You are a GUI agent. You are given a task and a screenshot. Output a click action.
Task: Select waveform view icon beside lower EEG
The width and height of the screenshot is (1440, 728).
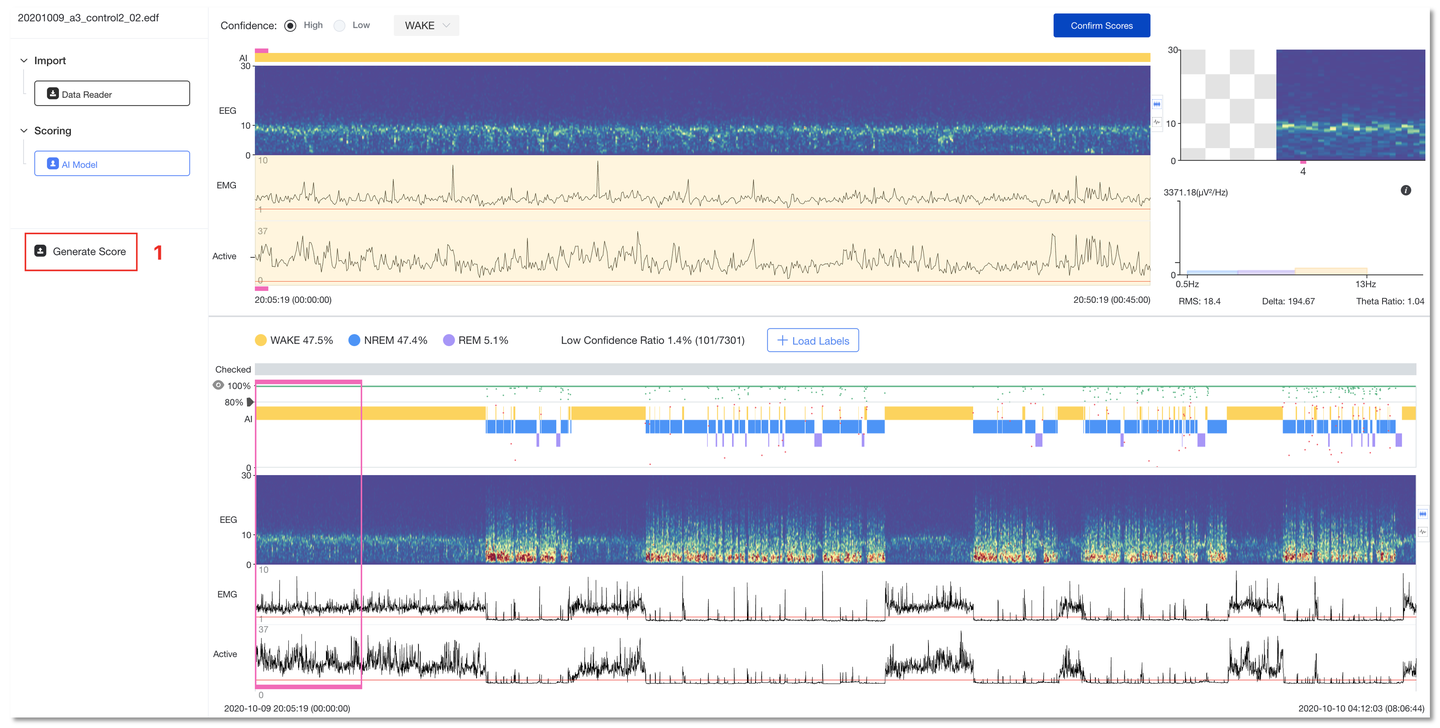point(1423,532)
